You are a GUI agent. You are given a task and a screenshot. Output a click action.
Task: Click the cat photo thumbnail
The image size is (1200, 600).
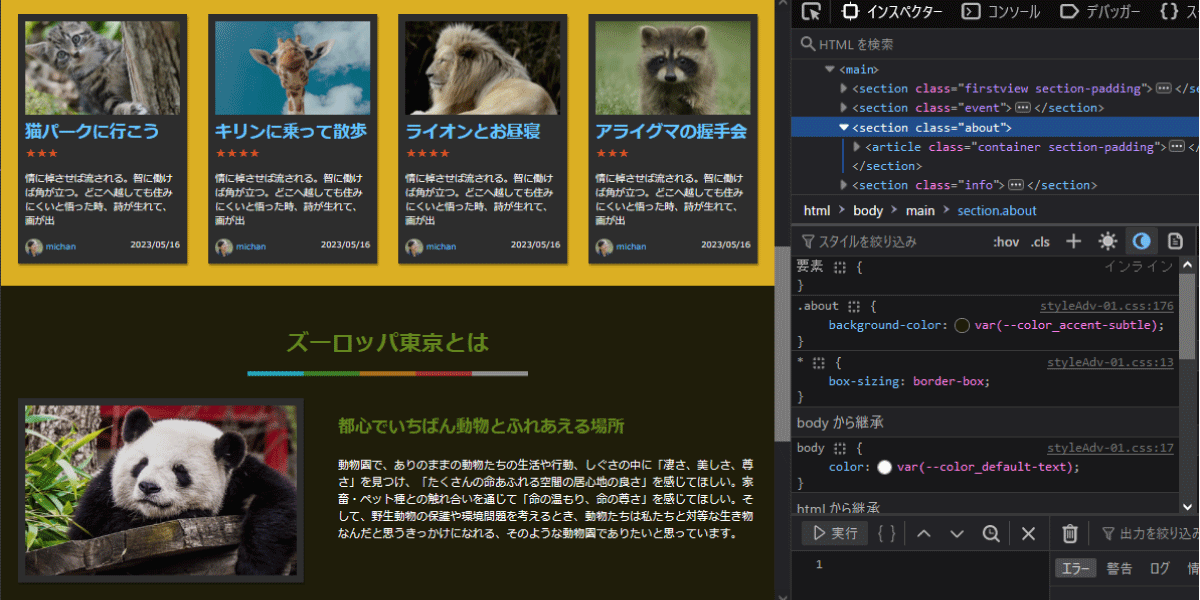(102, 68)
